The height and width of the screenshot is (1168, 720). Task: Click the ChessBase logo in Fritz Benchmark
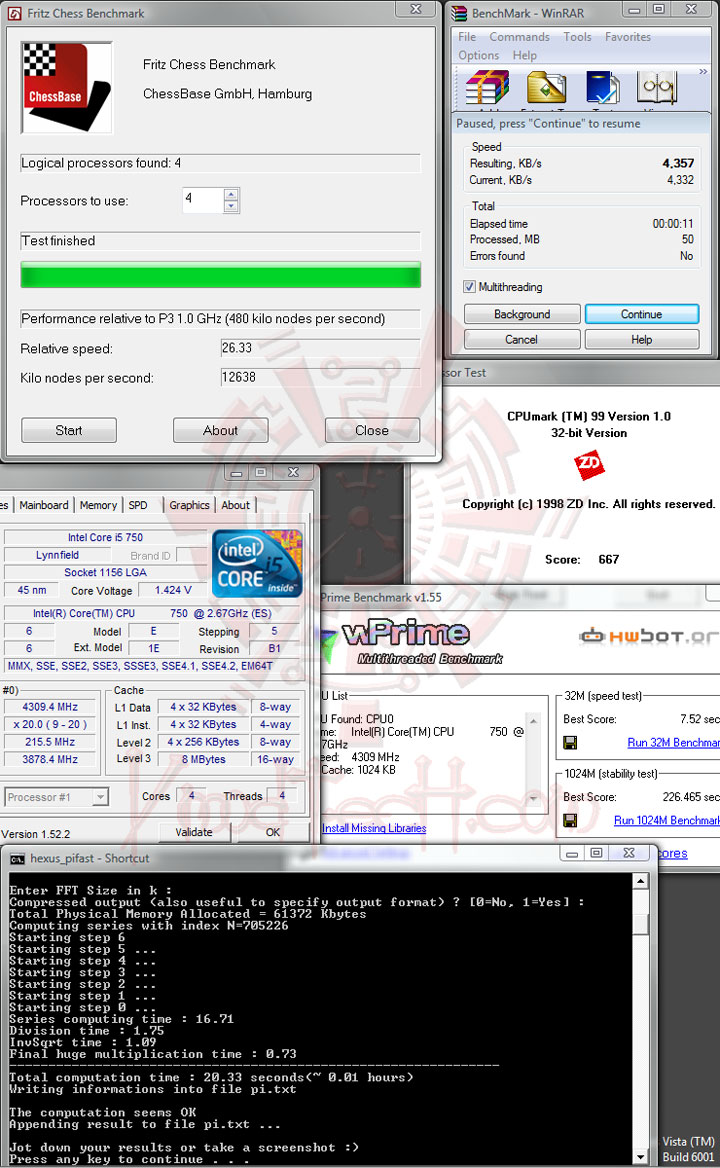coord(67,88)
